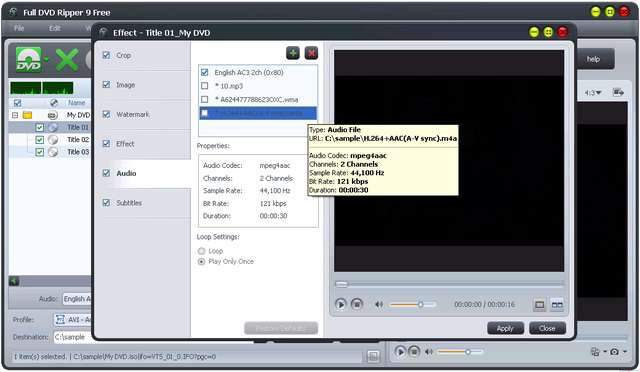Viewport: 640px width, 372px height.
Task: Stop the preview in the Effect dialog
Action: (357, 305)
